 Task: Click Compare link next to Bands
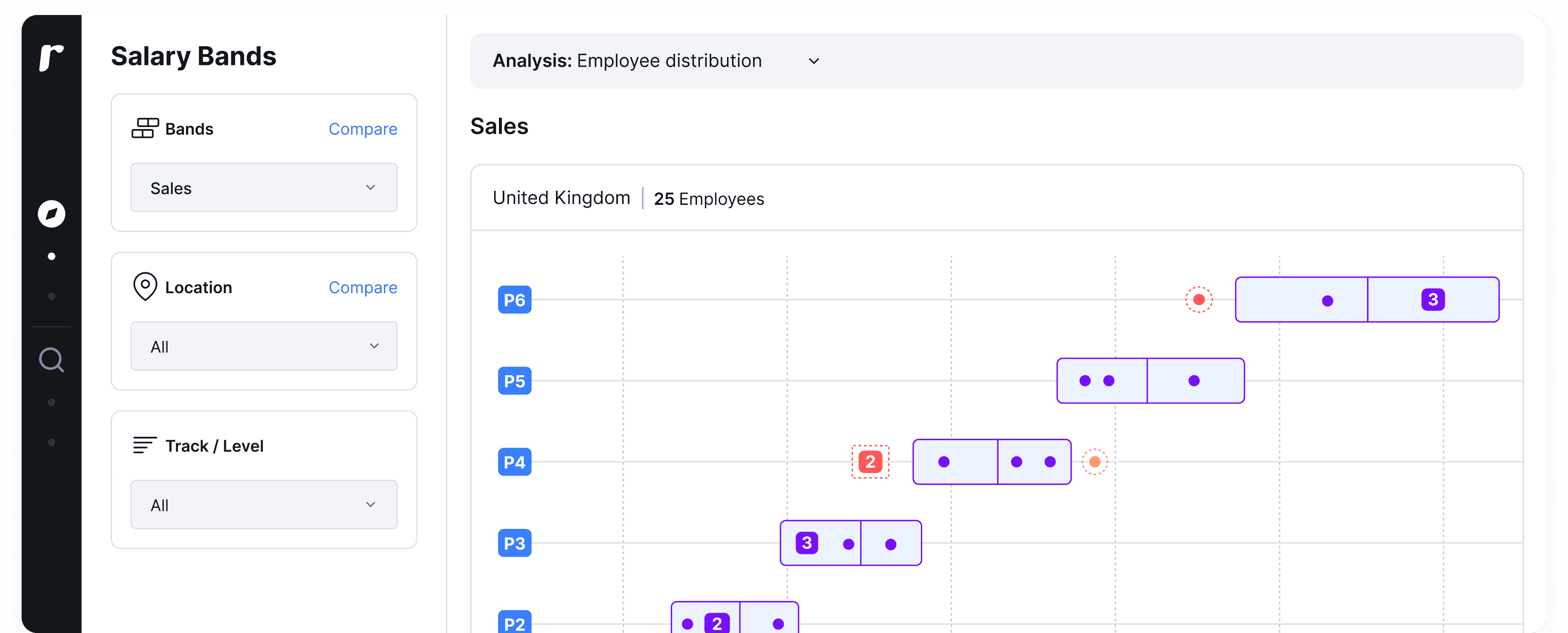pos(363,129)
